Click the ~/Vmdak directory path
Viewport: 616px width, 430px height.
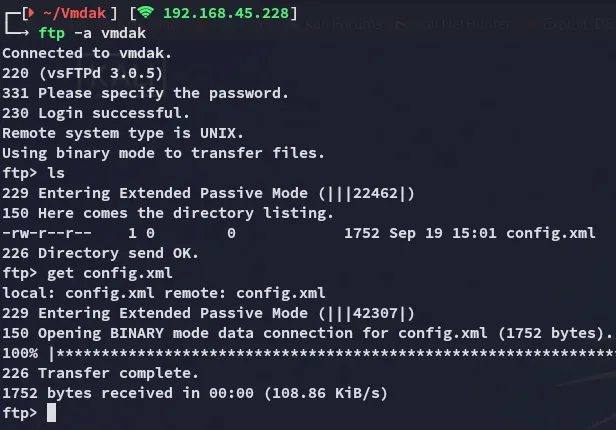click(x=74, y=13)
